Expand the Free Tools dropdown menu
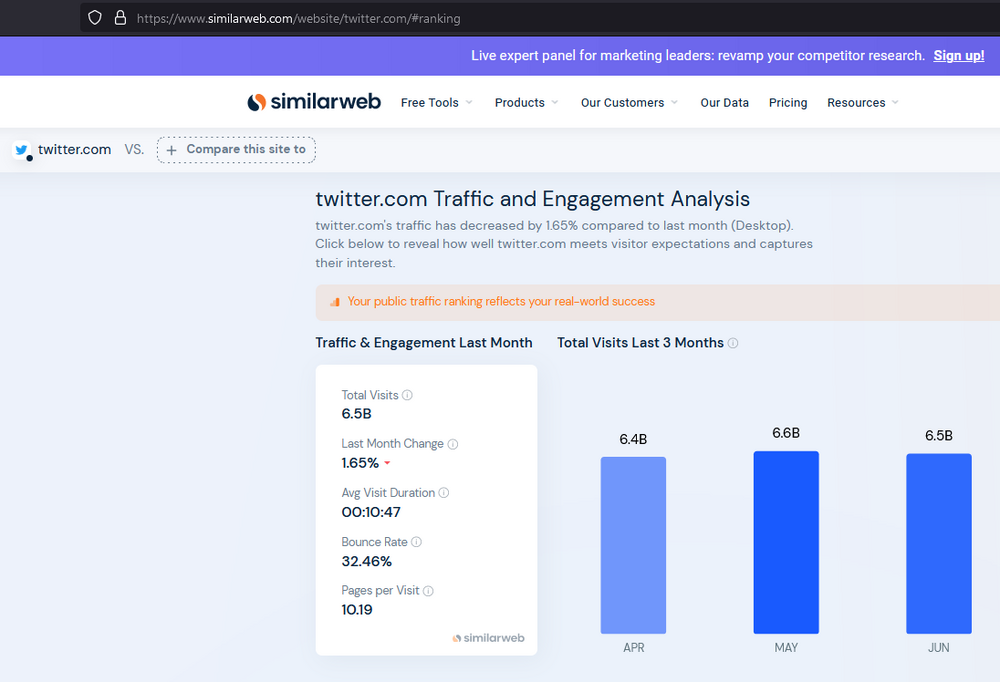Screen dimensions: 1000x682 point(436,103)
